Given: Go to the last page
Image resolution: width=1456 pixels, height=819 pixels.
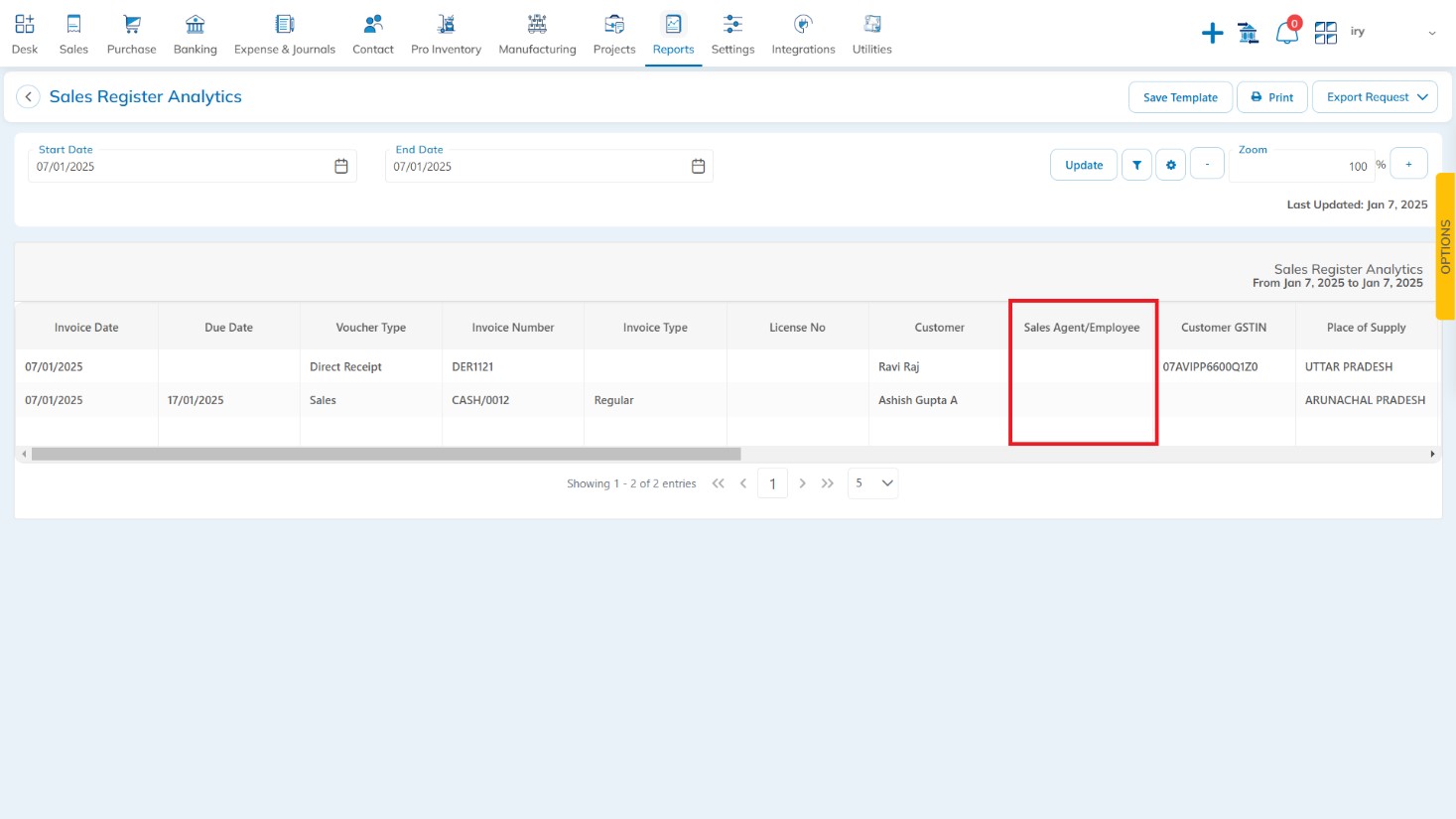Looking at the screenshot, I should [828, 483].
